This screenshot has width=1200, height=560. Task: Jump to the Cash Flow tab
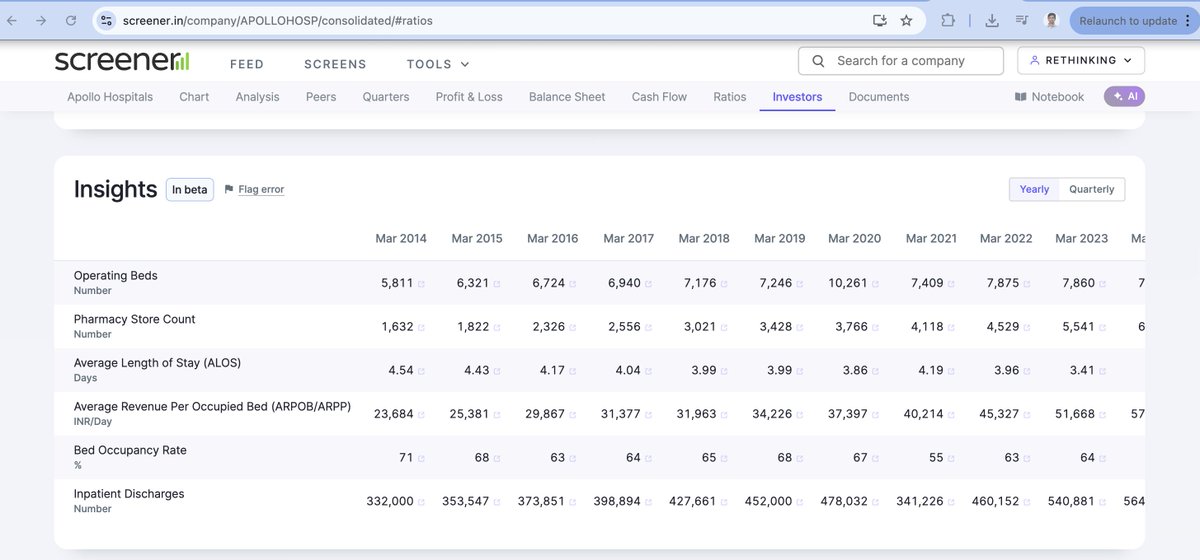(659, 97)
